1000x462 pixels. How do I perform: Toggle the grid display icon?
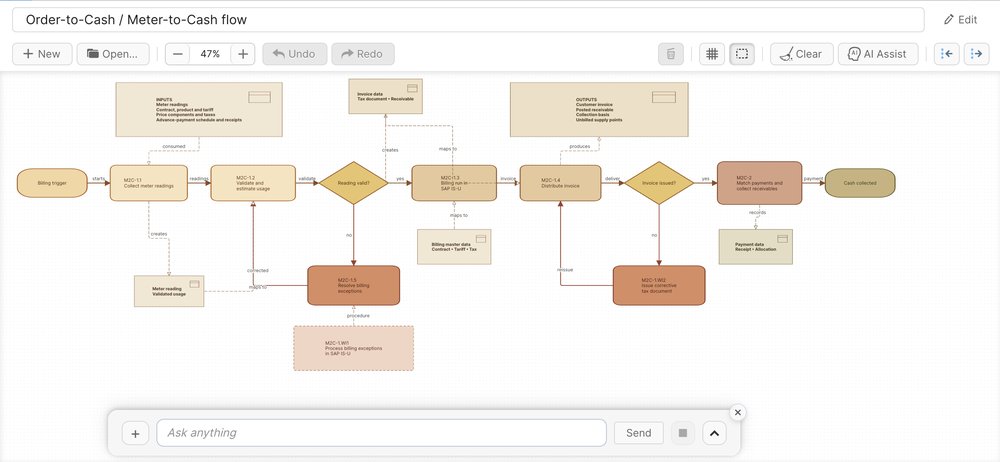coord(712,54)
